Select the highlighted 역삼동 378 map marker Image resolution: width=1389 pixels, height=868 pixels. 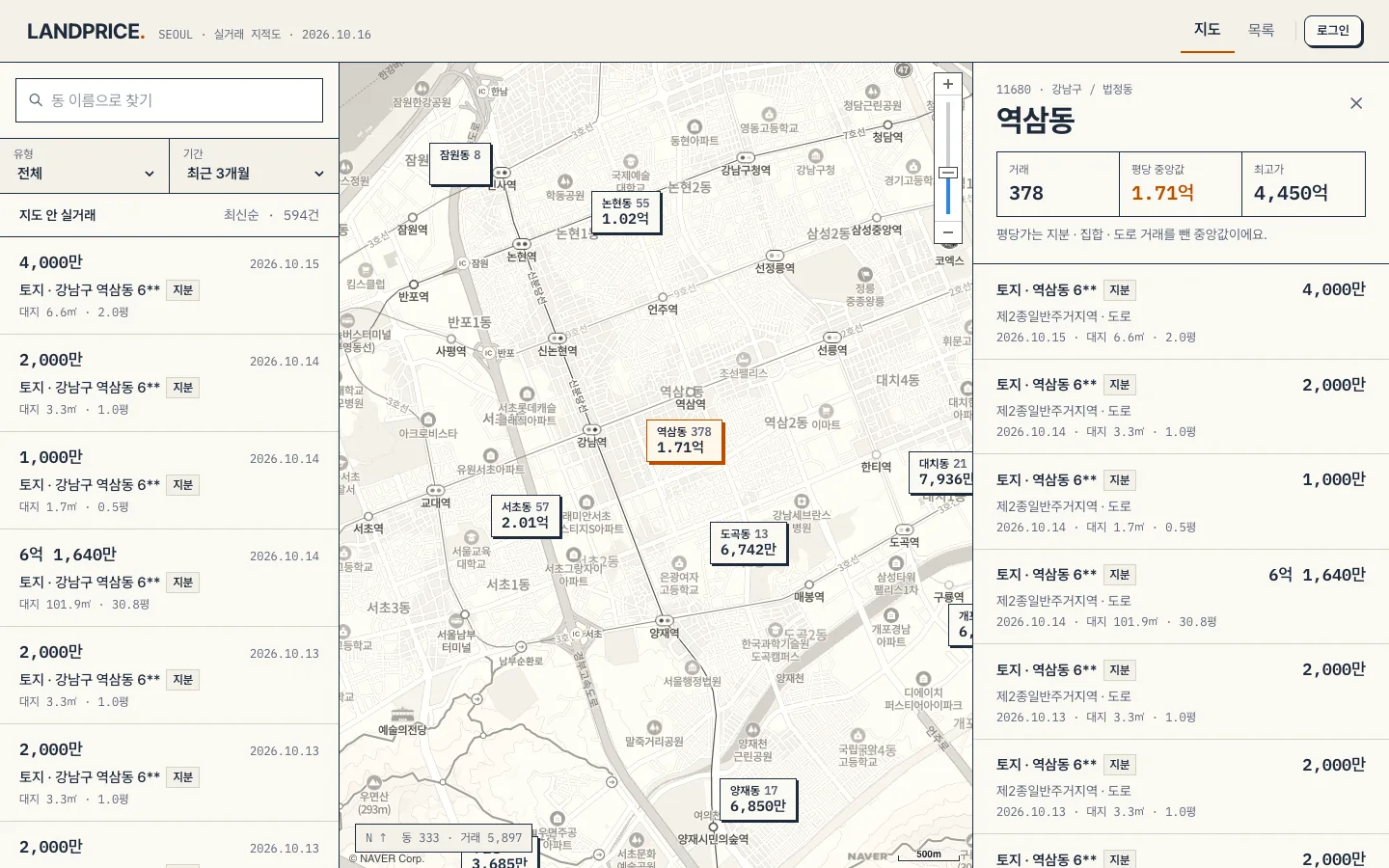click(x=684, y=440)
